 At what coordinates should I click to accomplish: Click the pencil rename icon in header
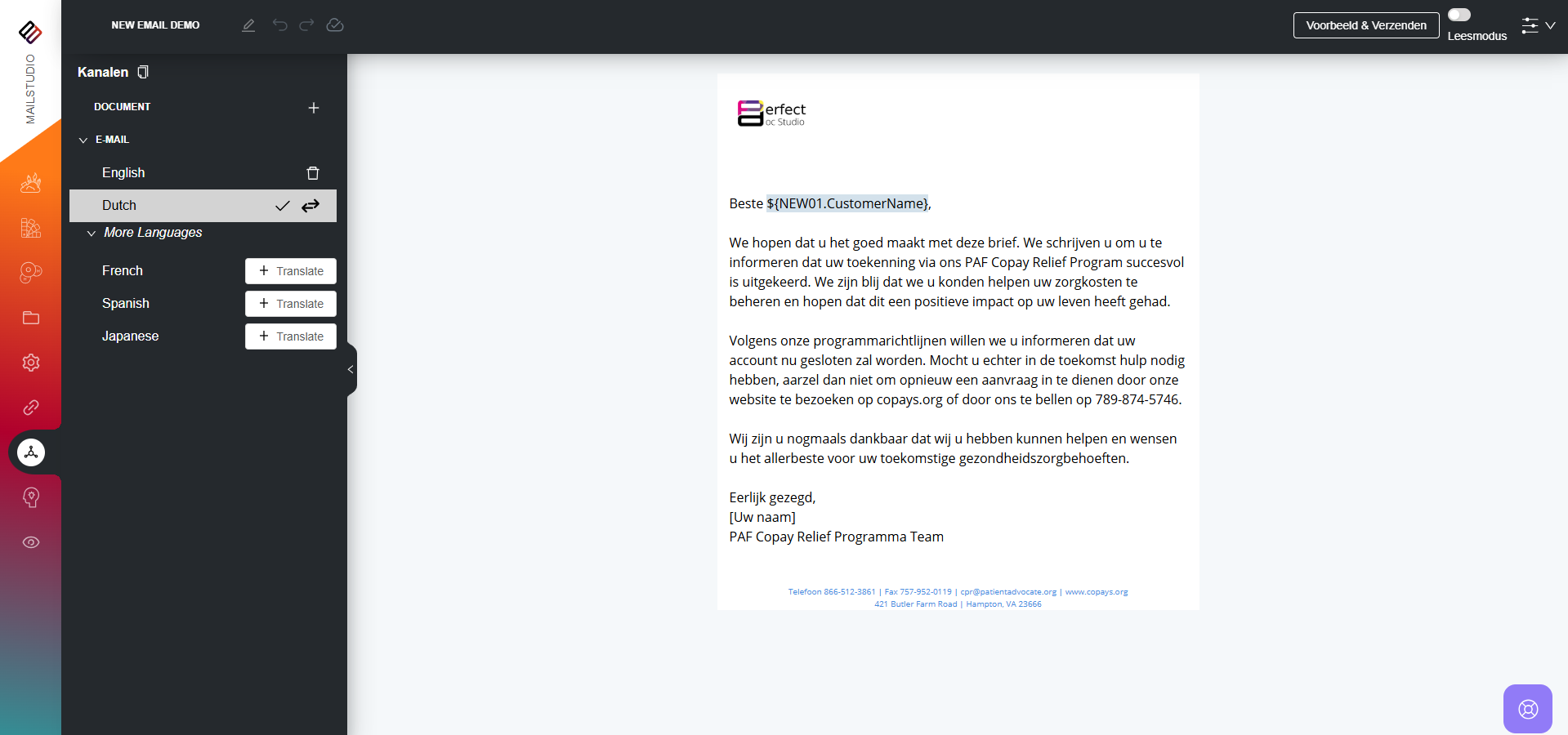click(248, 25)
